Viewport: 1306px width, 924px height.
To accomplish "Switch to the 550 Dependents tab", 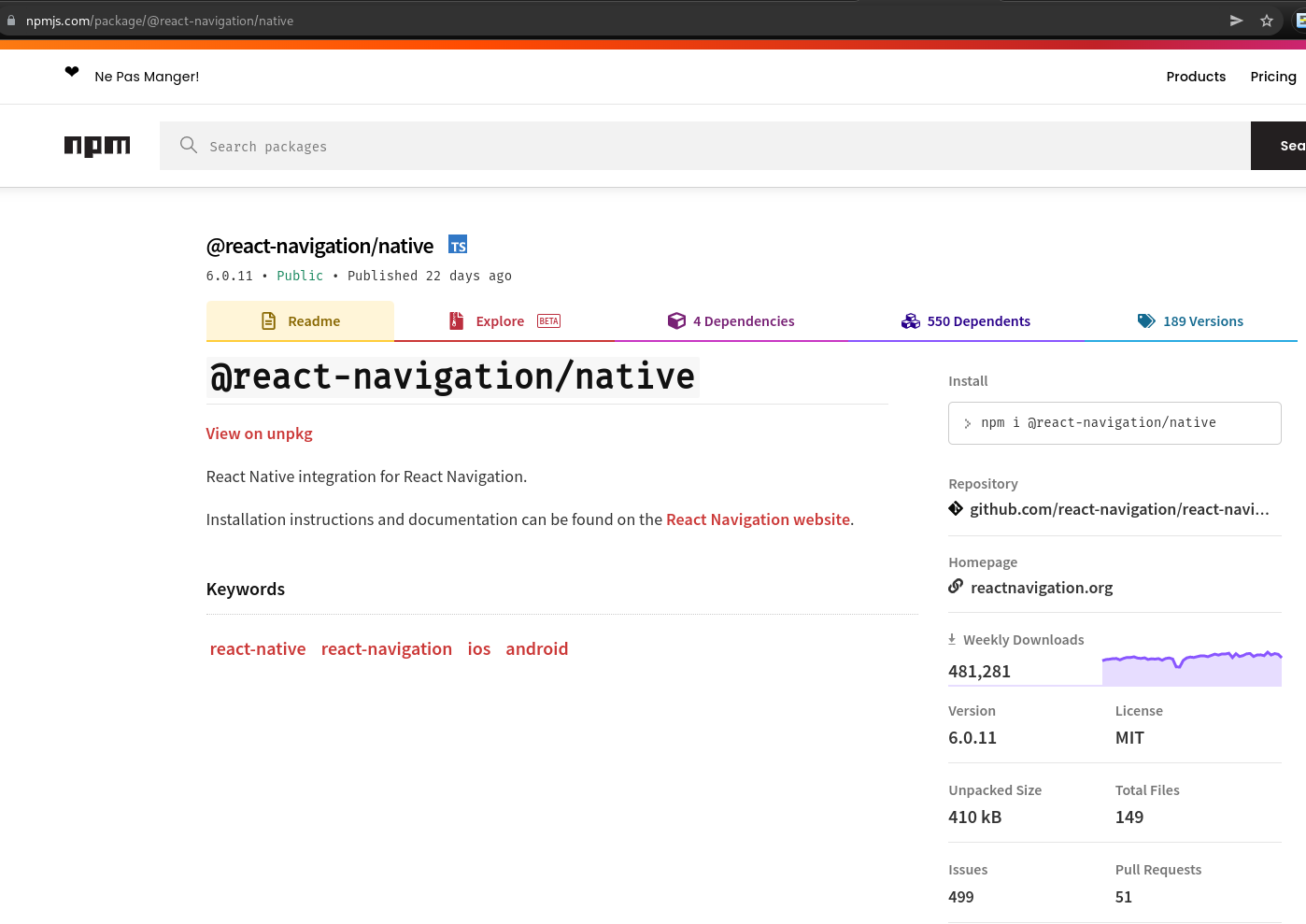I will pyautogui.click(x=978, y=320).
